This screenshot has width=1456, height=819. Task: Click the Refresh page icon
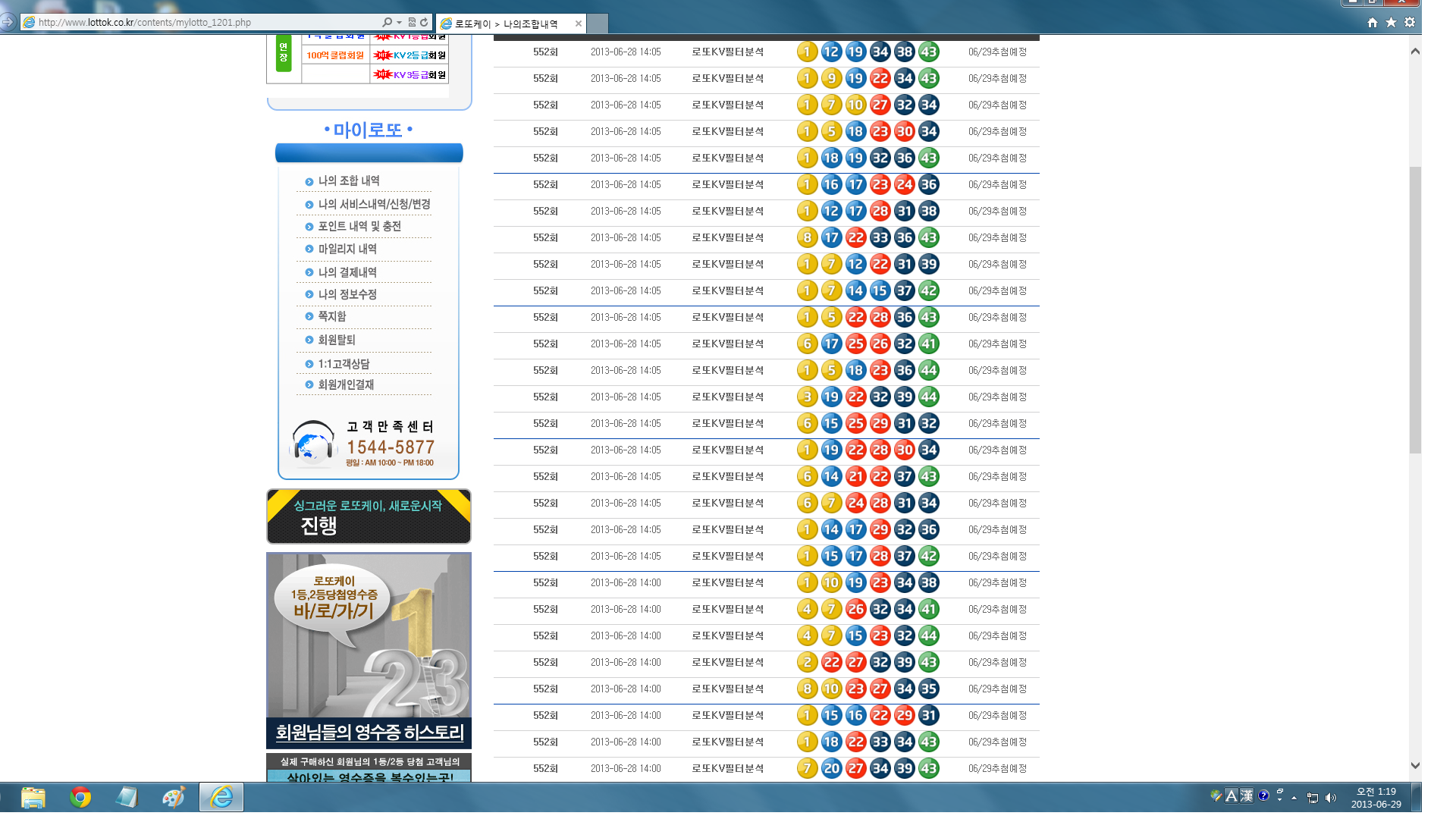pos(424,23)
